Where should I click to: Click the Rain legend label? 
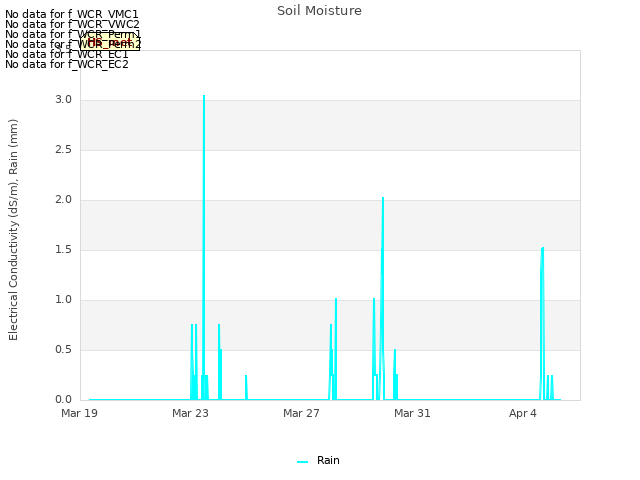328,460
